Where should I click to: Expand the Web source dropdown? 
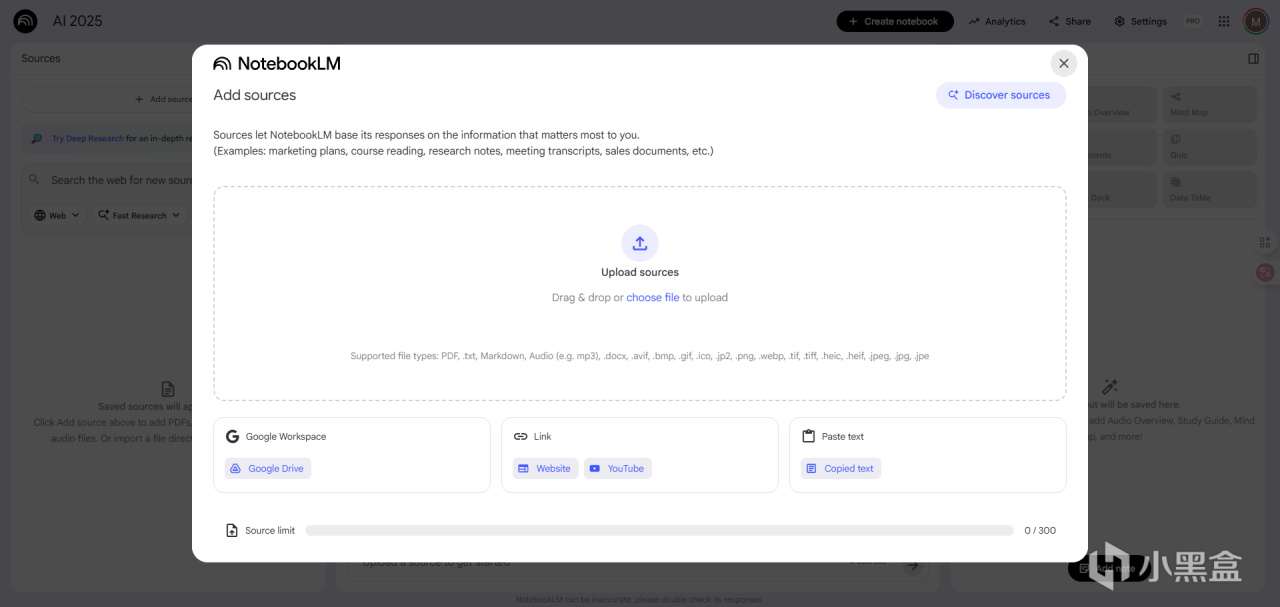(x=57, y=215)
